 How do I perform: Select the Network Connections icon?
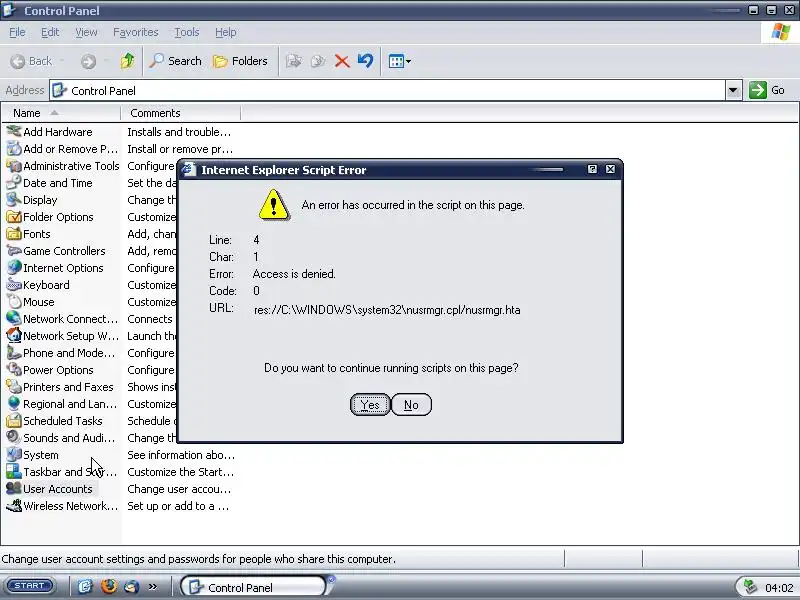tap(14, 319)
